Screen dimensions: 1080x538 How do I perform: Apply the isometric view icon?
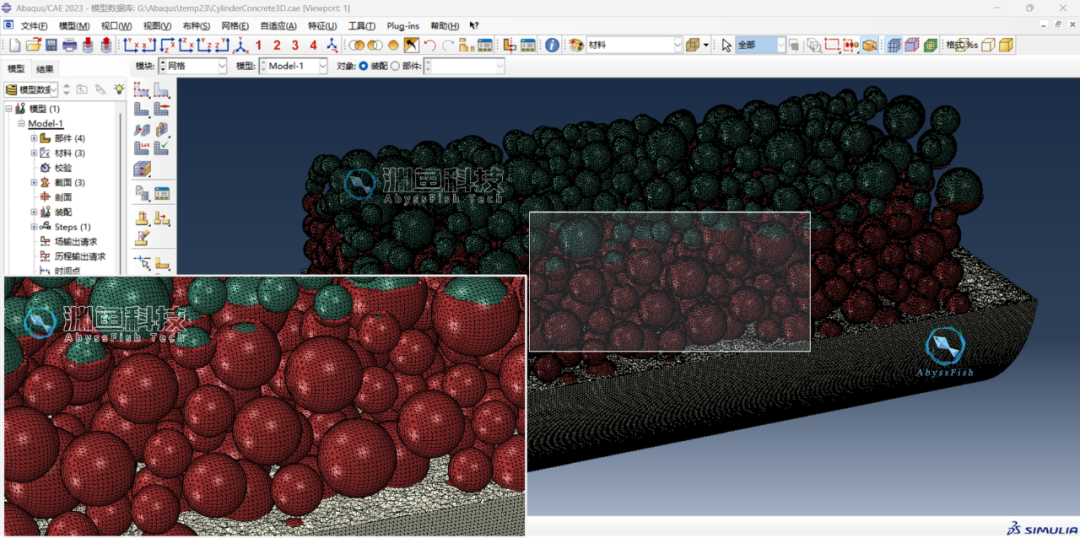point(240,45)
